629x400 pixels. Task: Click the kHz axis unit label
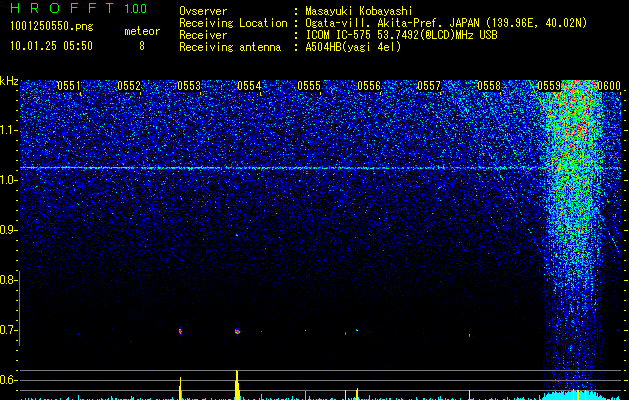tap(9, 81)
